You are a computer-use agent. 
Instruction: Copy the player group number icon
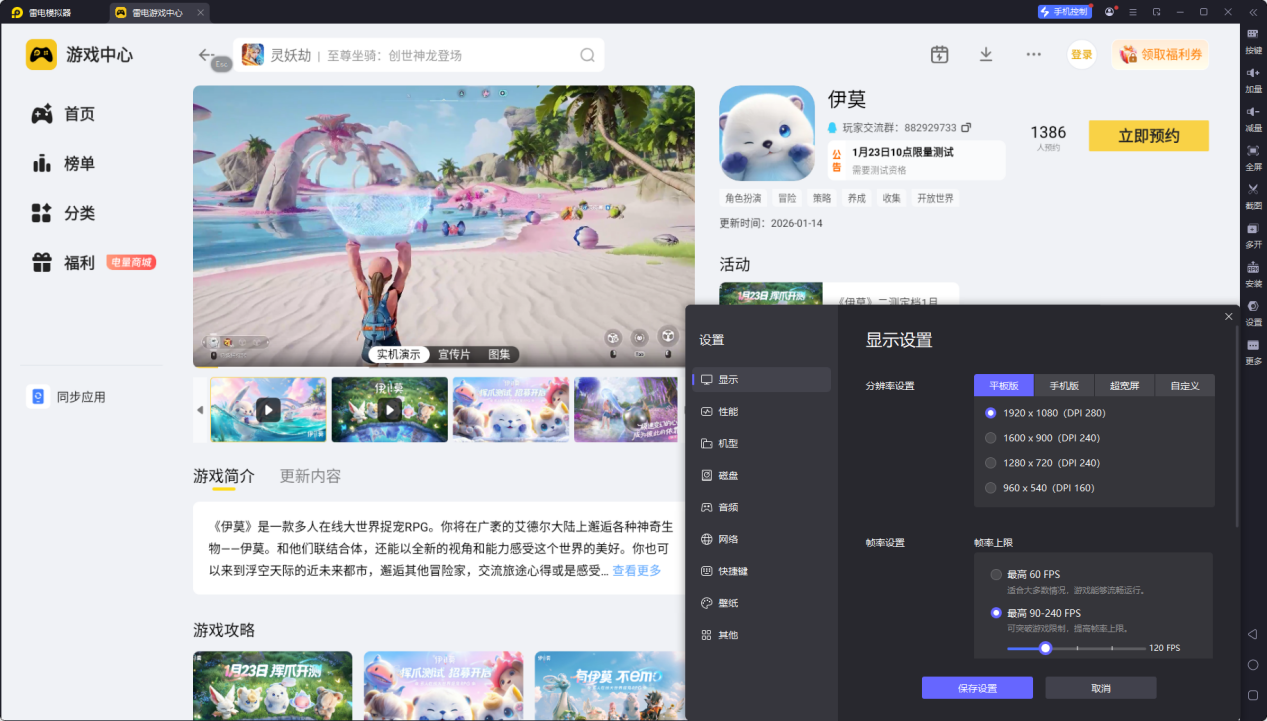click(966, 128)
